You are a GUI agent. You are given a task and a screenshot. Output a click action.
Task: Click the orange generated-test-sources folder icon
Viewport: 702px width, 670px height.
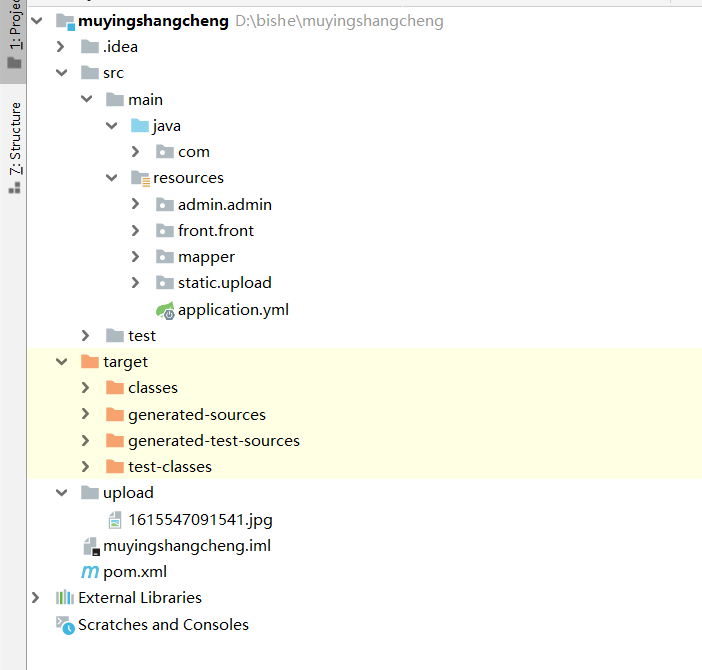pyautogui.click(x=115, y=440)
